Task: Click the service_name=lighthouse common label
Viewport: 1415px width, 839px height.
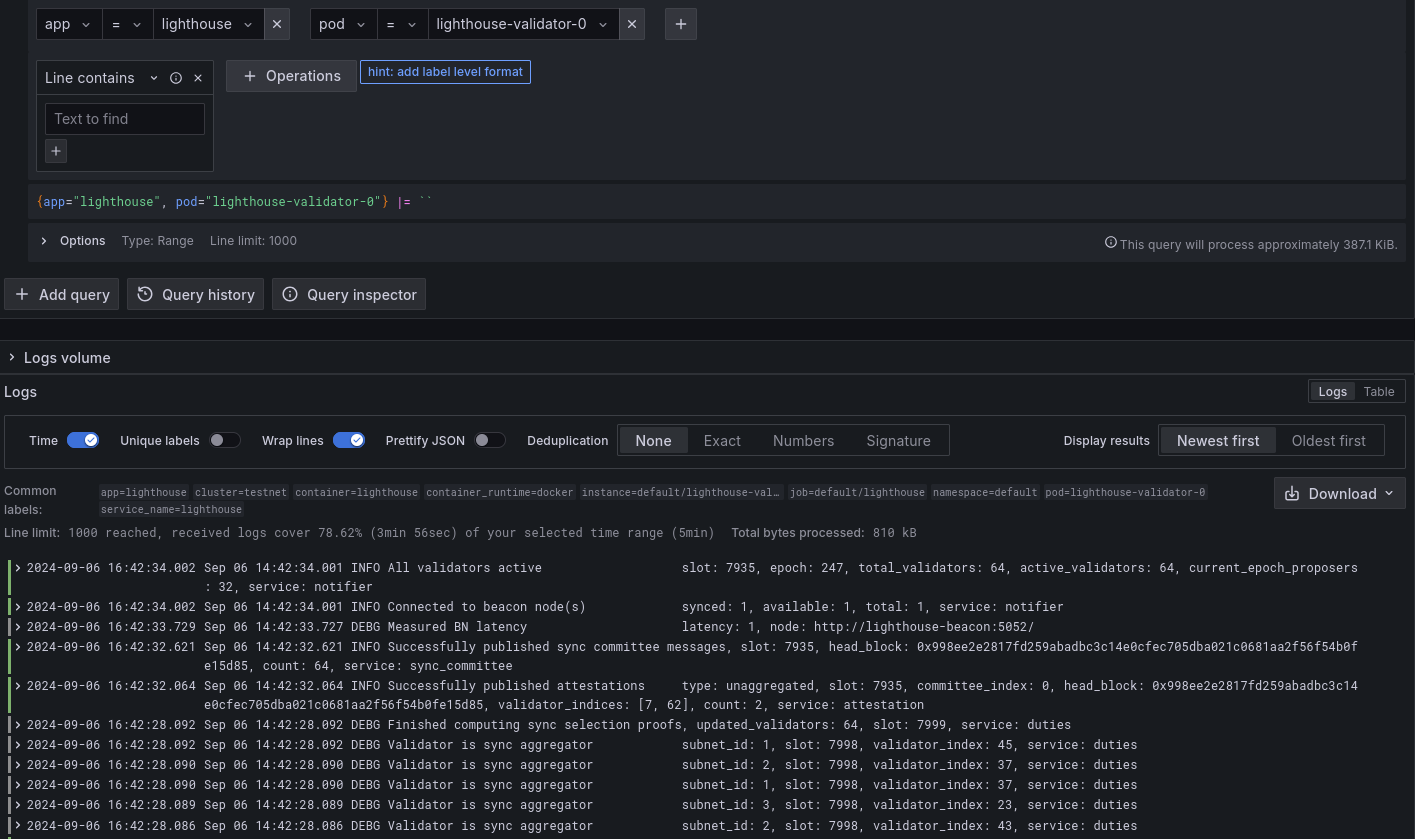Action: 172,509
